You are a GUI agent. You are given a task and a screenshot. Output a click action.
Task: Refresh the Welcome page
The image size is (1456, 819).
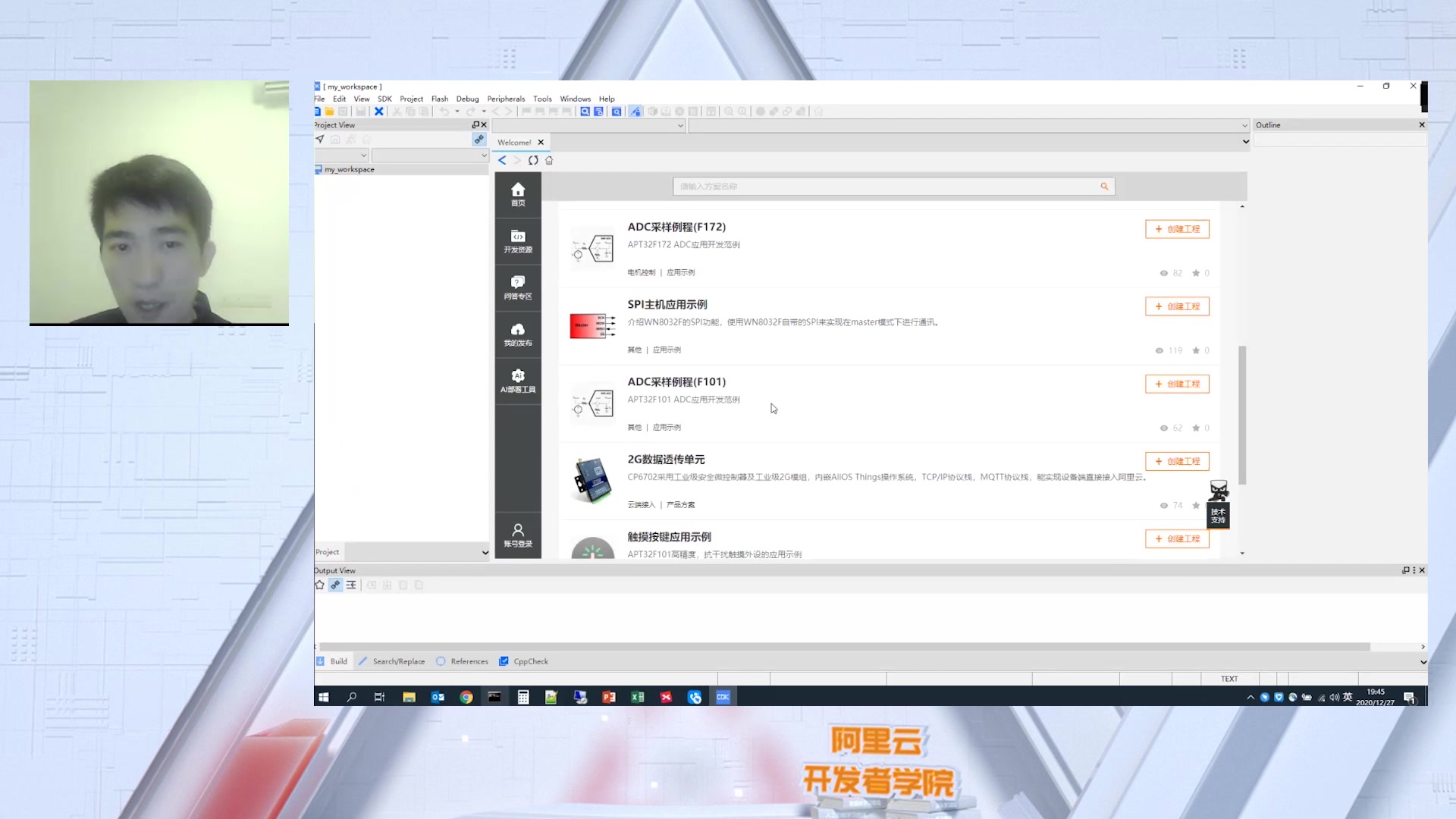point(533,160)
